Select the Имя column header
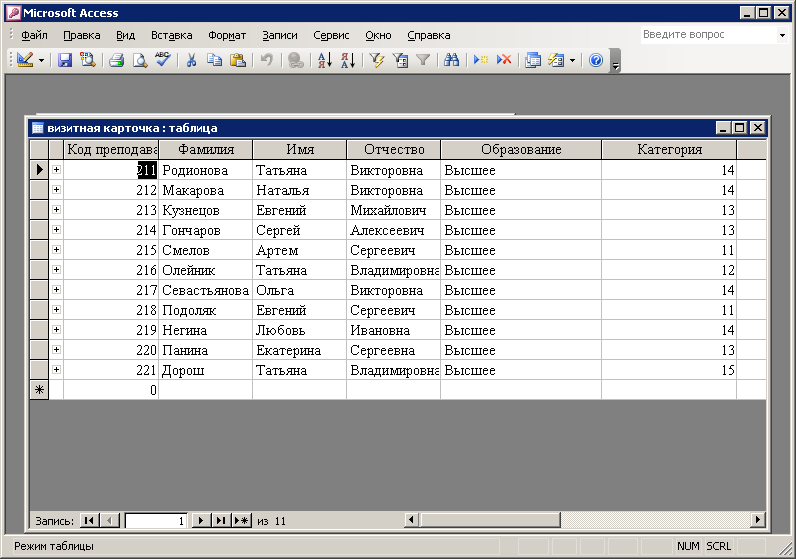This screenshot has width=796, height=559. [300, 149]
